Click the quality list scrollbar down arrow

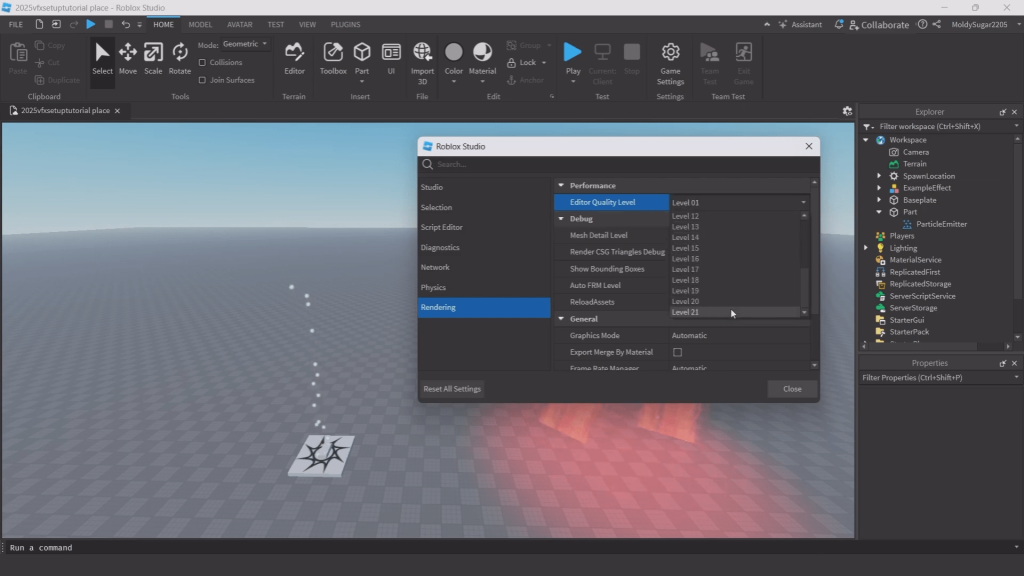coord(805,313)
